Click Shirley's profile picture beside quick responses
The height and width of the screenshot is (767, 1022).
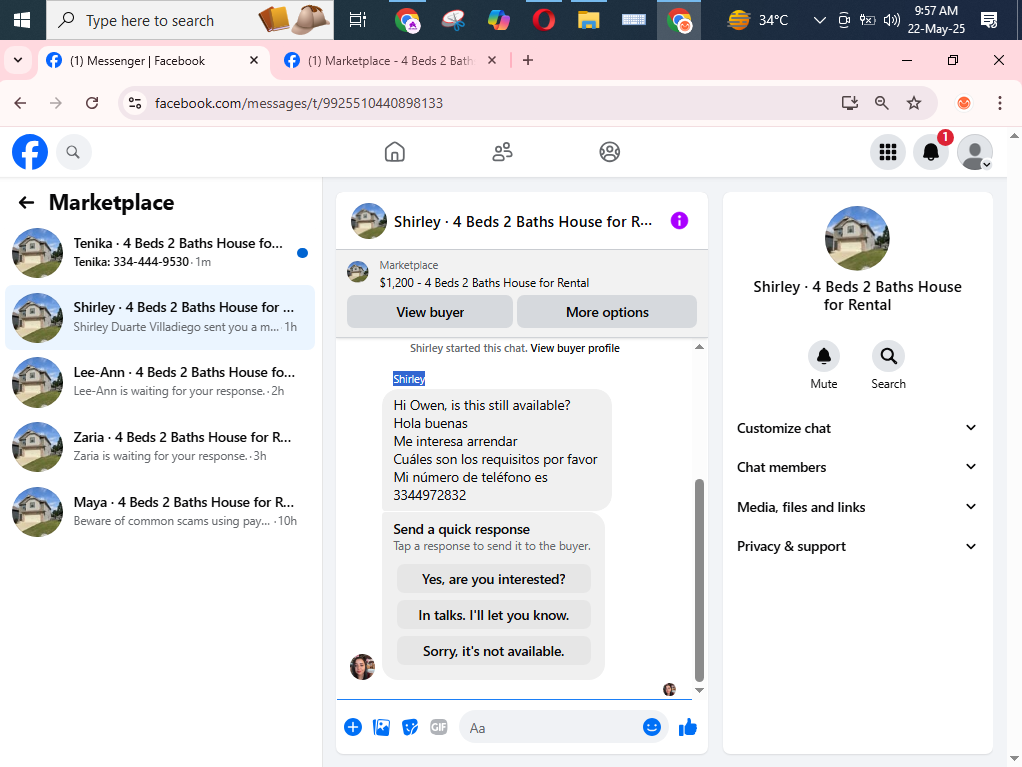point(362,667)
